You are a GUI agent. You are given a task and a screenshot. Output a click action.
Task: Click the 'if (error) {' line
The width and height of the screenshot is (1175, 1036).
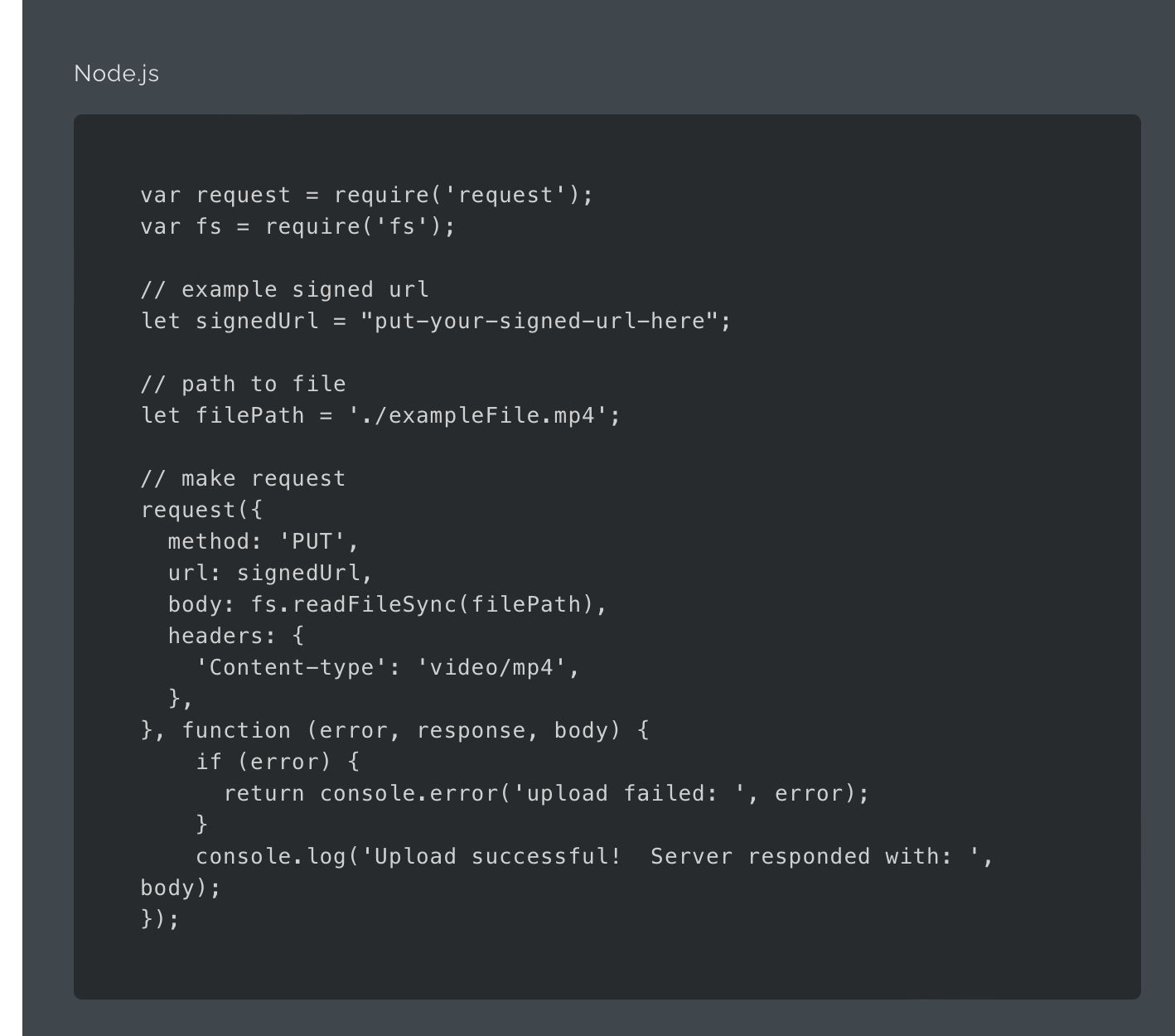(x=277, y=762)
